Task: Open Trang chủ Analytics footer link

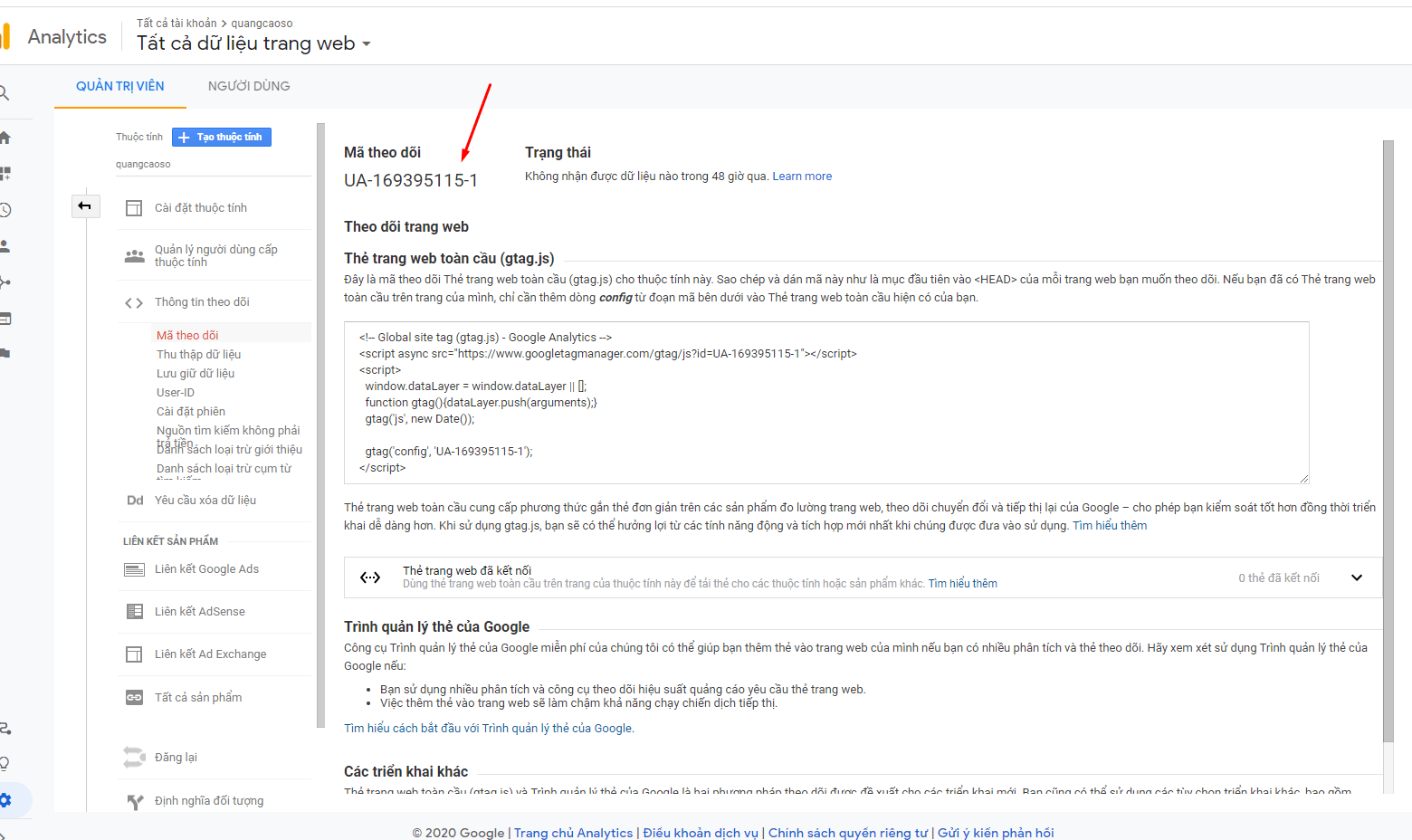Action: pyautogui.click(x=574, y=833)
